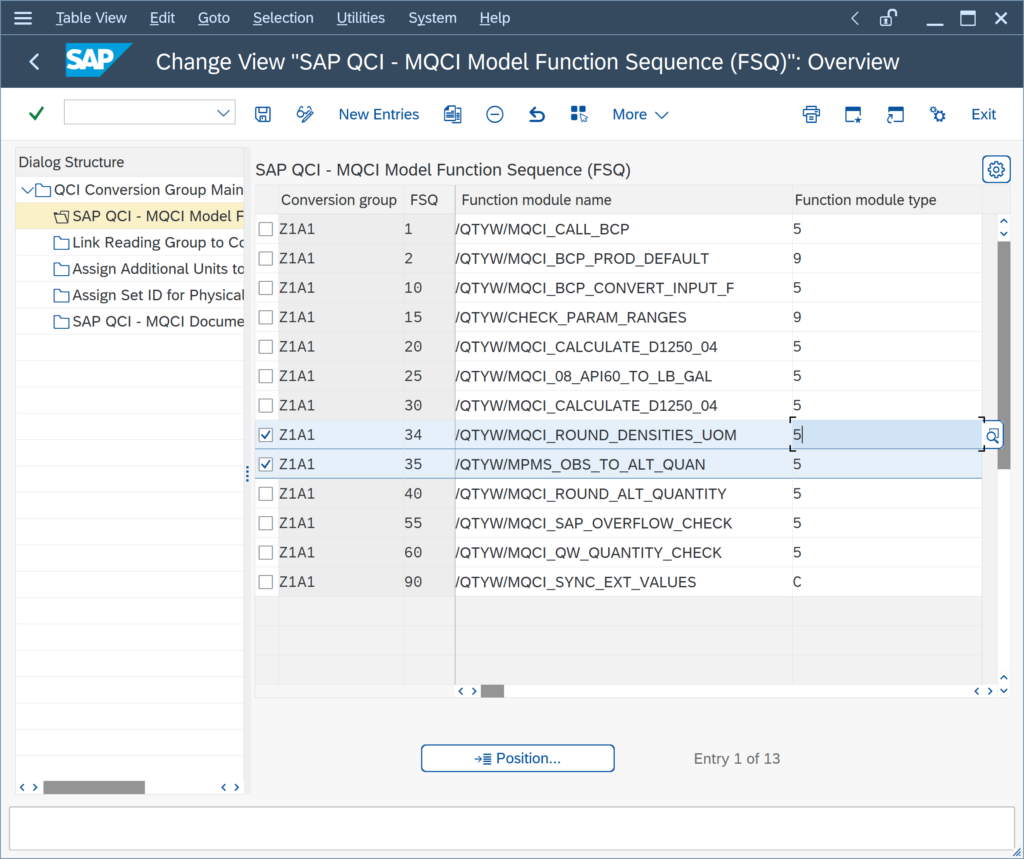Viewport: 1024px width, 859px height.
Task: Click the /QTYW/MQCI_QW_QUANTITY_CHECK cell
Action: [624, 553]
